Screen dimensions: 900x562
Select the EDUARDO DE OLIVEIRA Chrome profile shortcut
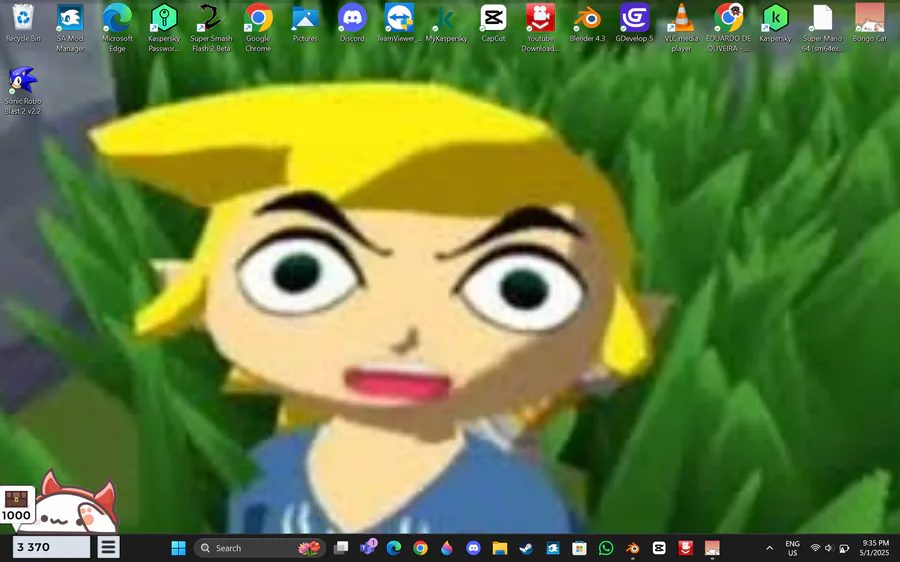pyautogui.click(x=728, y=28)
